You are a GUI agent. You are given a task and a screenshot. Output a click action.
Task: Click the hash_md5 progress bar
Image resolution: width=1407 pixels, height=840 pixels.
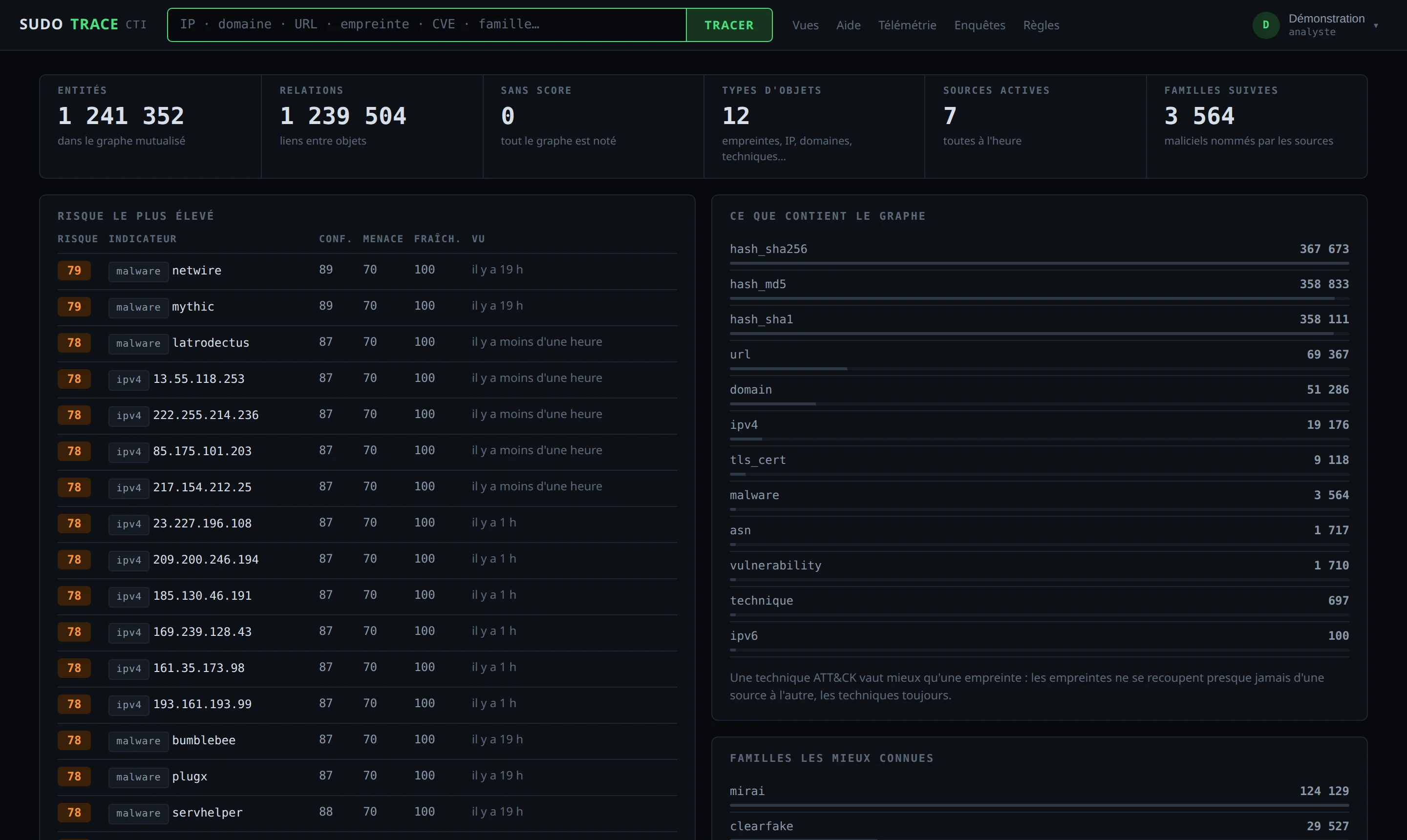pyautogui.click(x=1039, y=298)
